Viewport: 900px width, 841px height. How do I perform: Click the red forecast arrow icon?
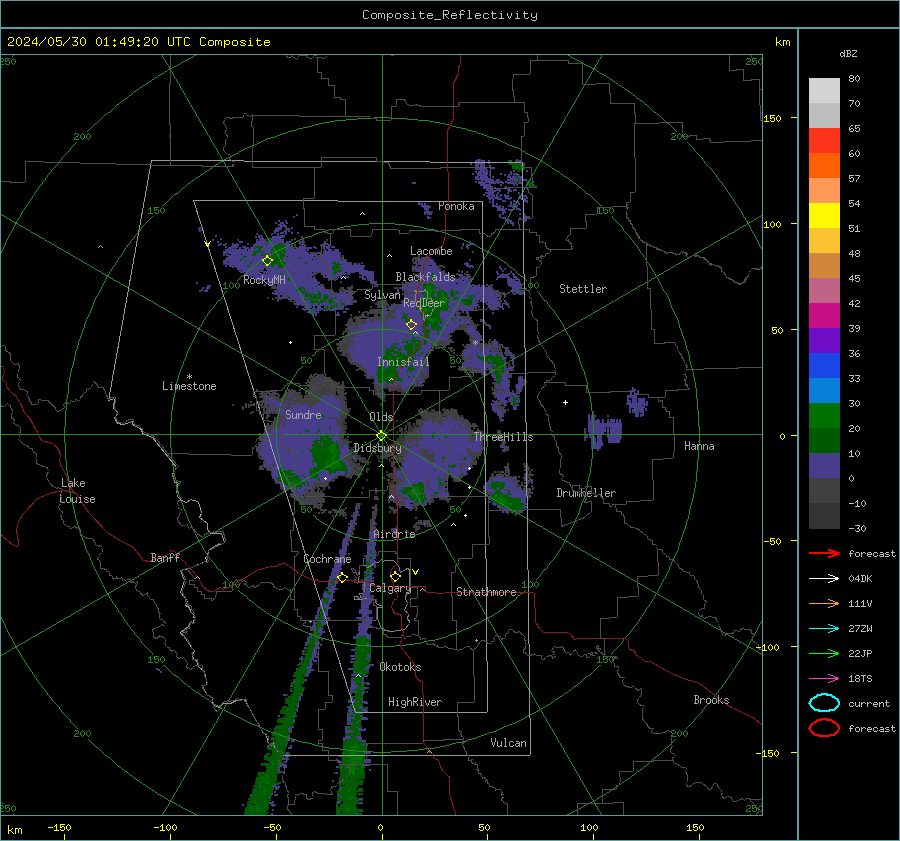824,553
